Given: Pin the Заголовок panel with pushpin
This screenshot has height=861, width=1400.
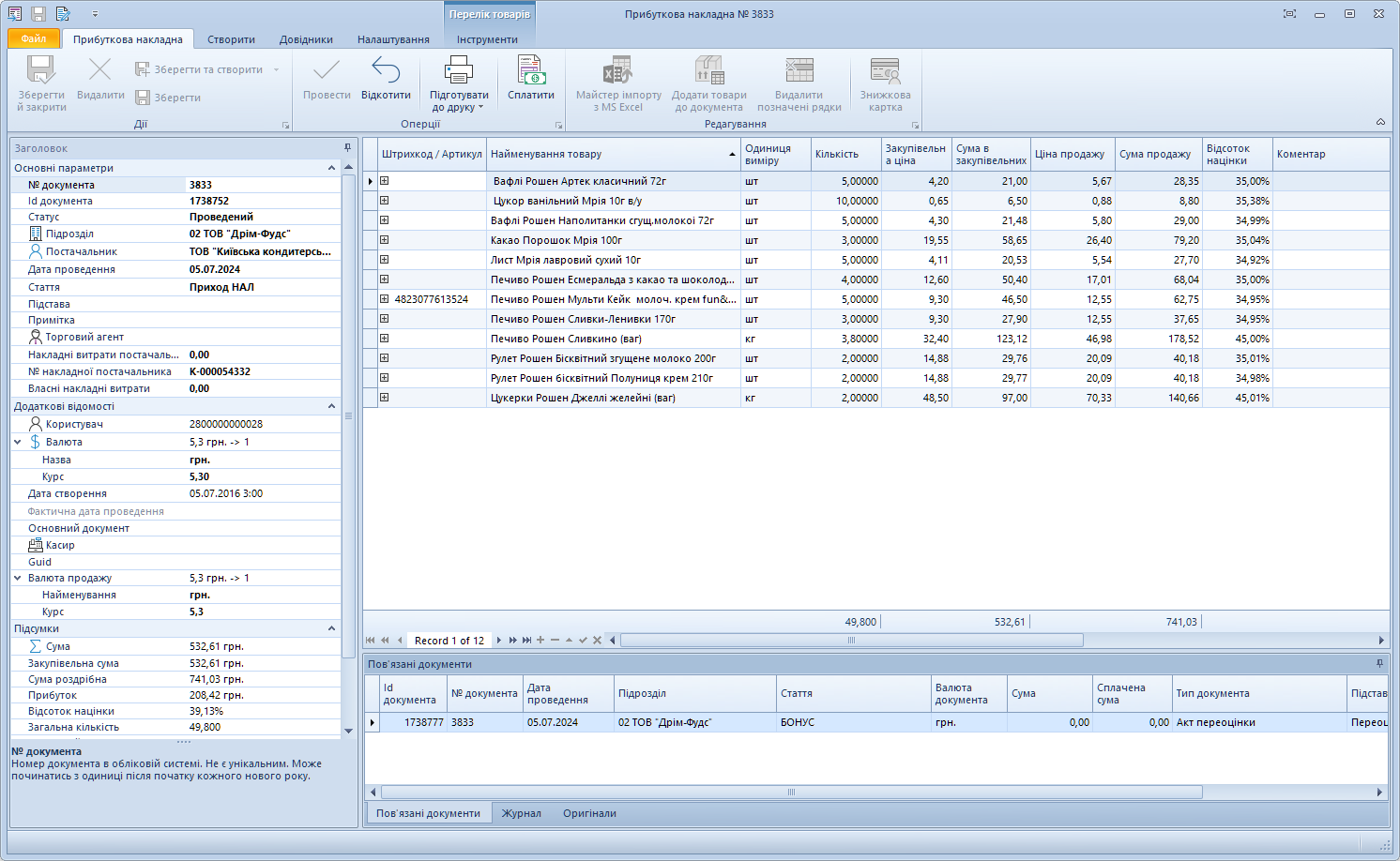Looking at the screenshot, I should tap(347, 148).
